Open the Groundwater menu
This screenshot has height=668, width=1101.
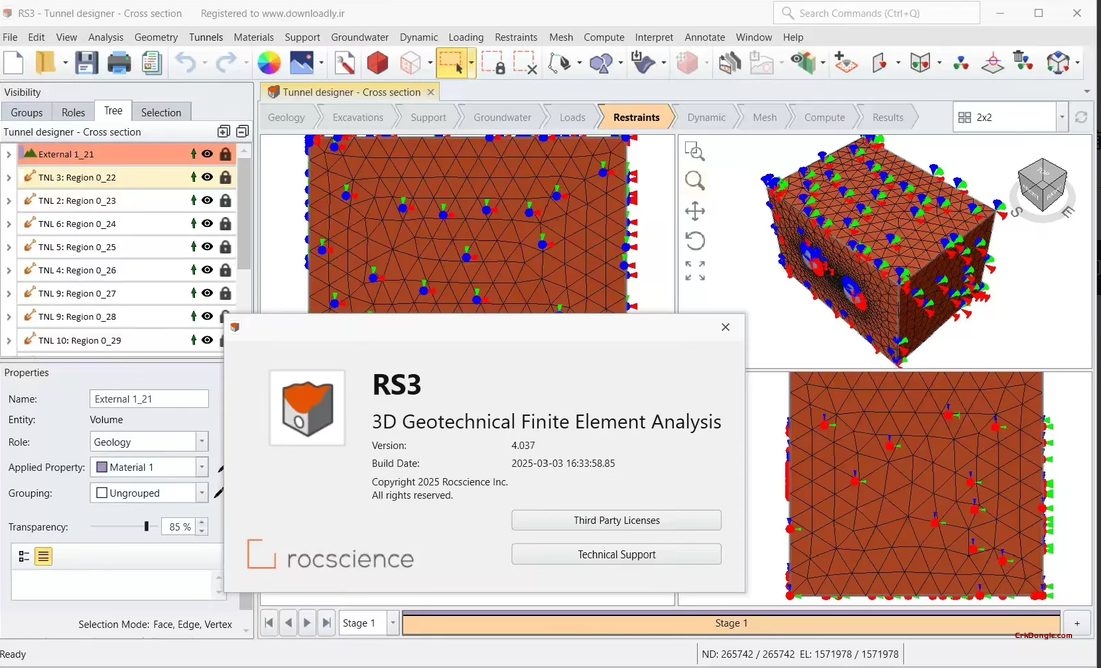360,37
